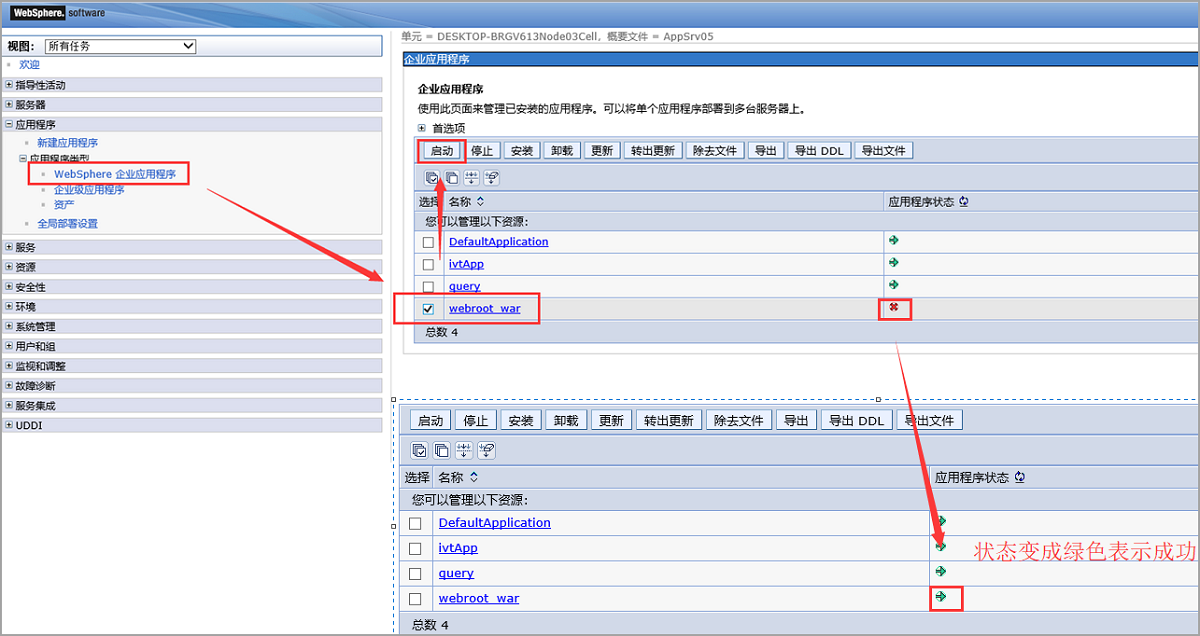The height and width of the screenshot is (636, 1200).
Task: Click 停止 button in upper toolbar
Action: [x=482, y=151]
